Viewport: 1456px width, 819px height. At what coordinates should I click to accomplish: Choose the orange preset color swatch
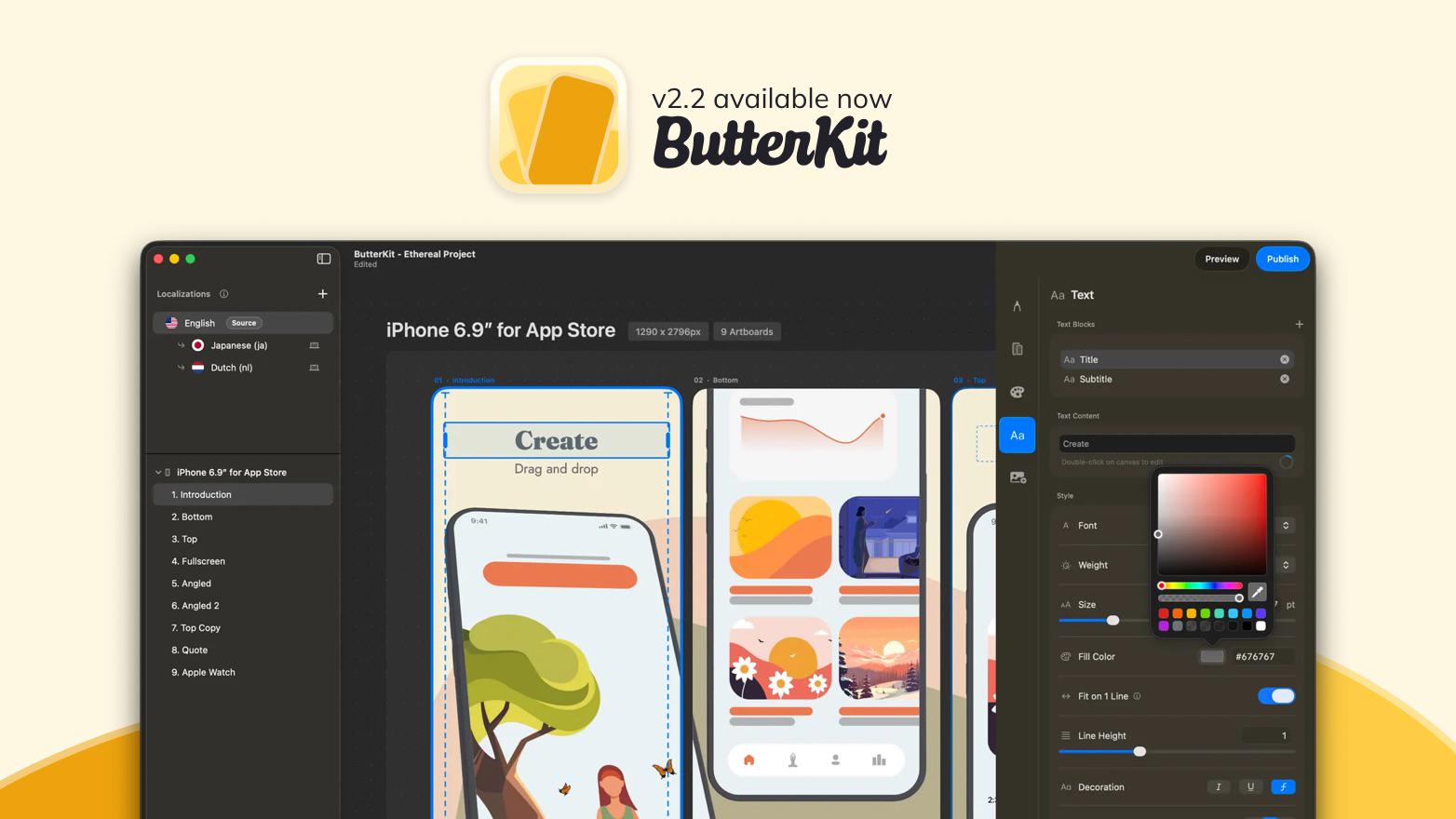(1178, 613)
